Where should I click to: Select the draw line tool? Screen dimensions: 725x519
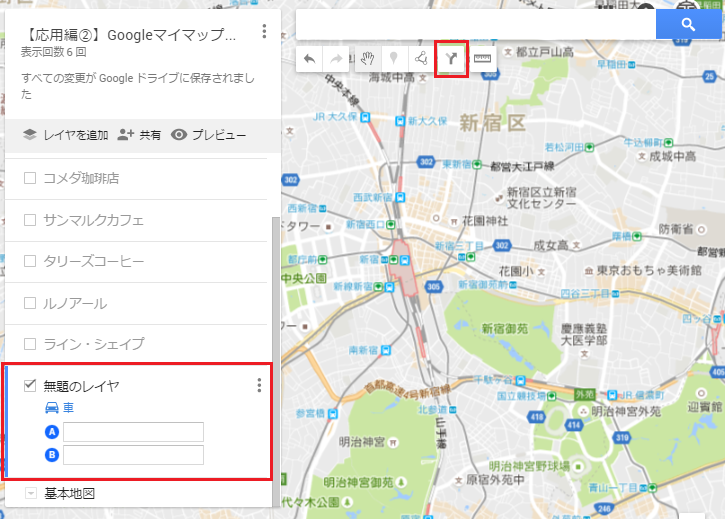(x=421, y=59)
